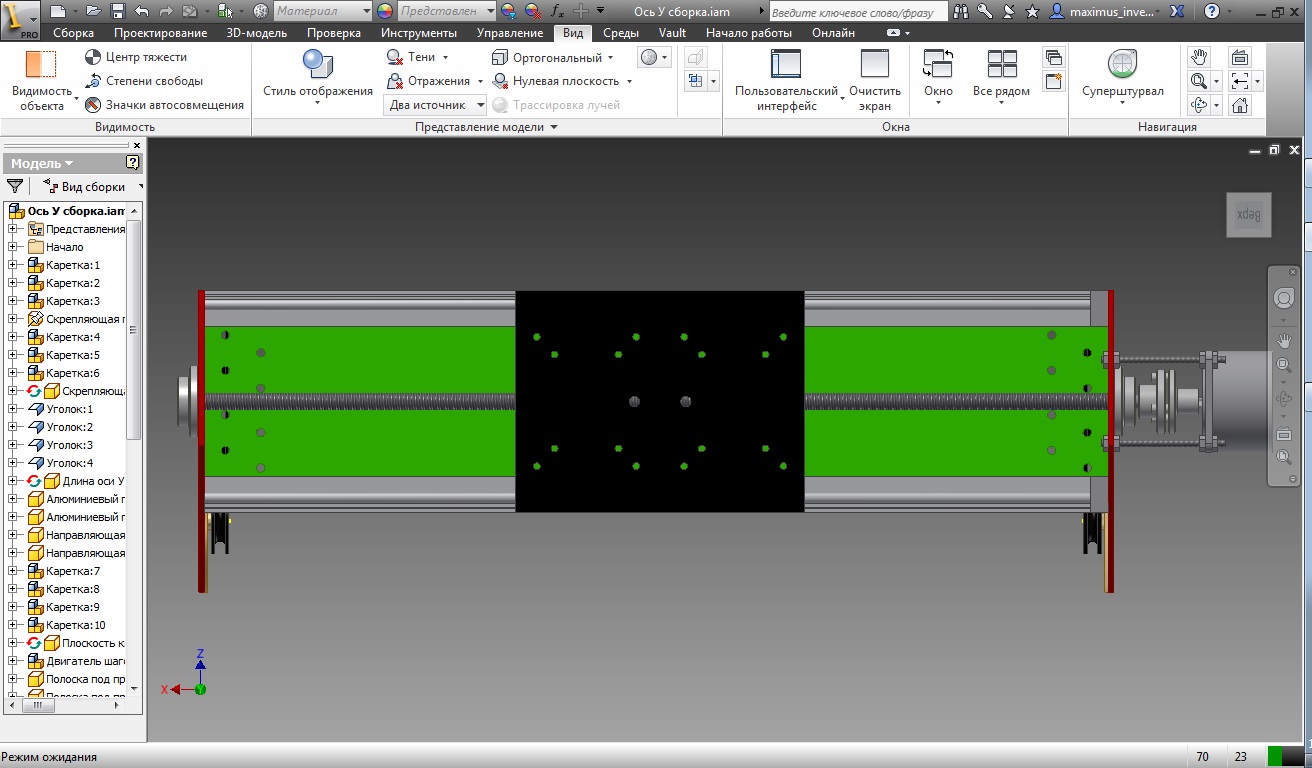Open the Ортогональный projection dropdown
Viewport: 1312px width, 768px height.
(610, 58)
